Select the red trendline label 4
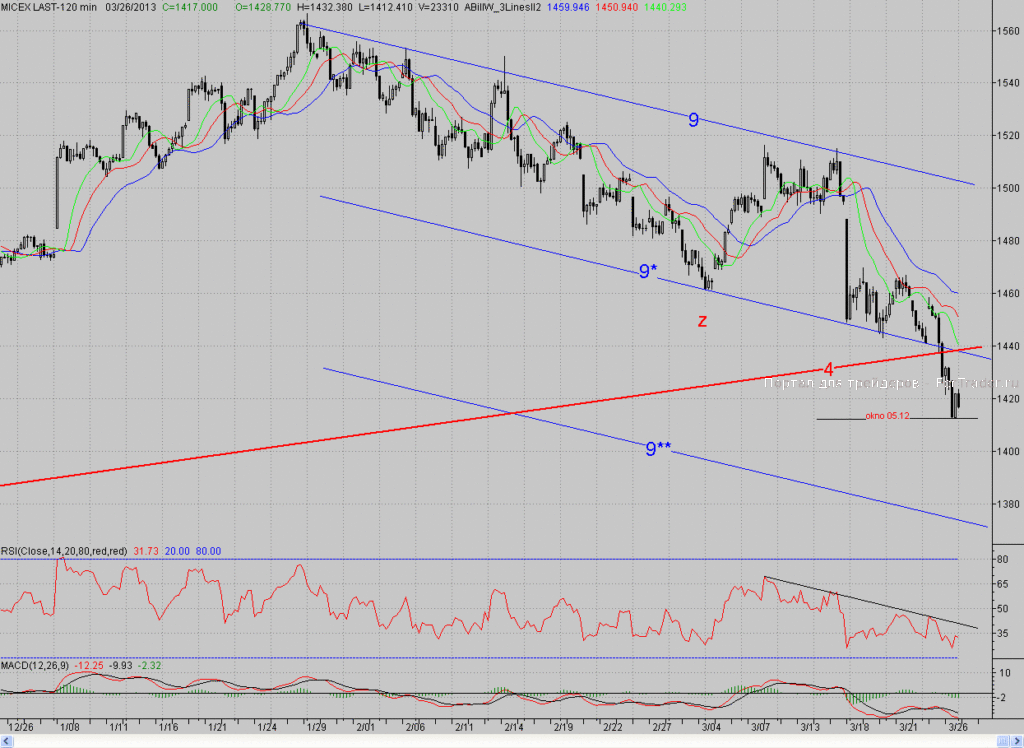 click(828, 369)
